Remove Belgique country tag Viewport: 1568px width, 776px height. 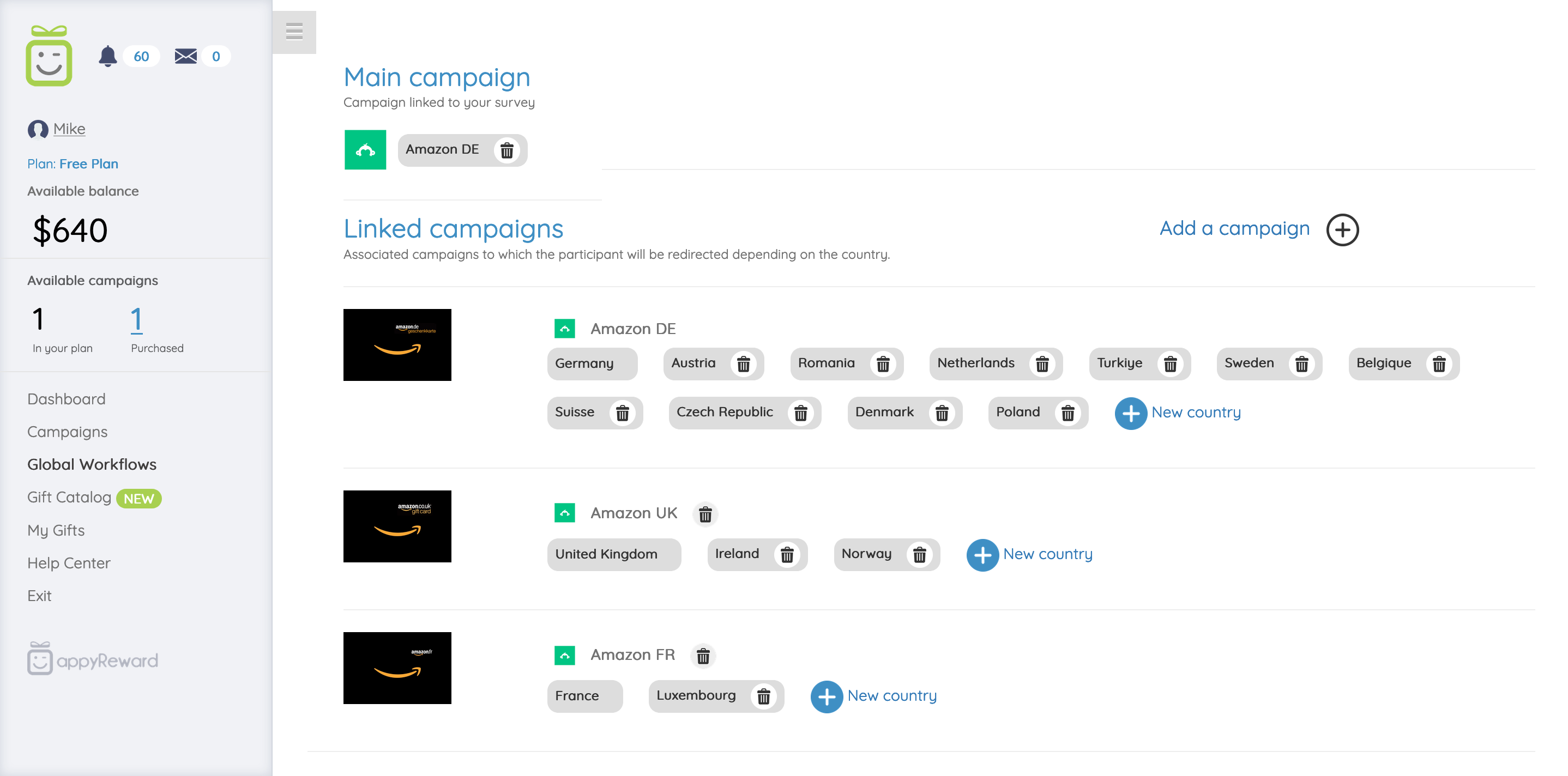coord(1439,364)
